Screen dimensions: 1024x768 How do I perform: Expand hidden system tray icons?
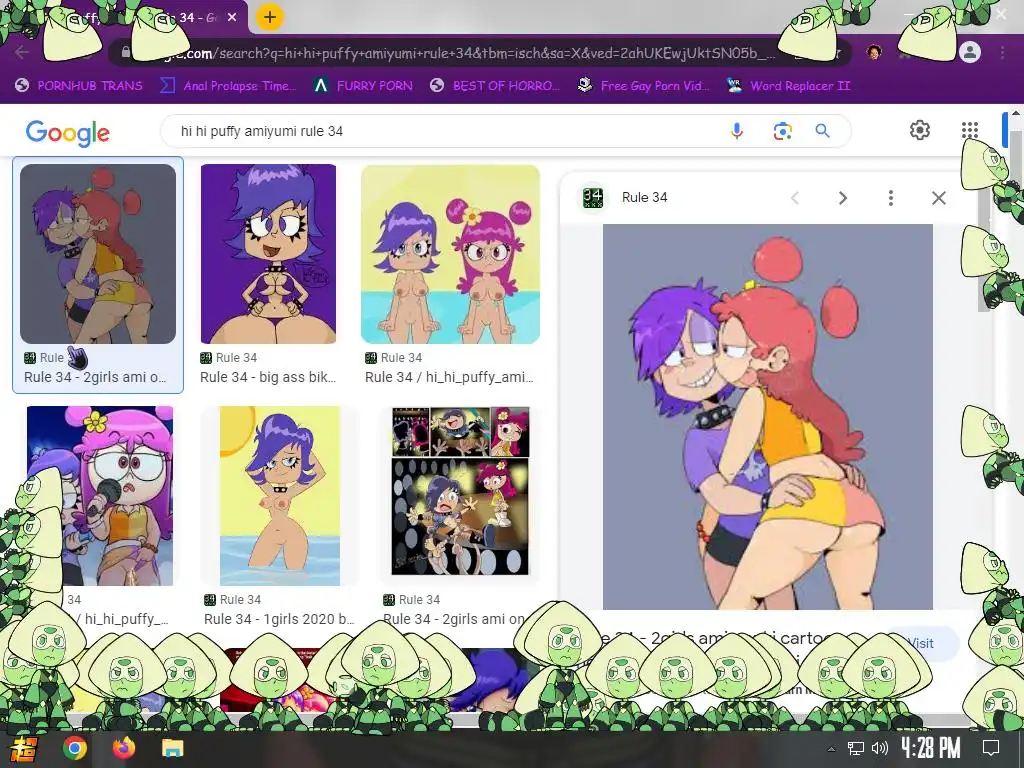(831, 749)
